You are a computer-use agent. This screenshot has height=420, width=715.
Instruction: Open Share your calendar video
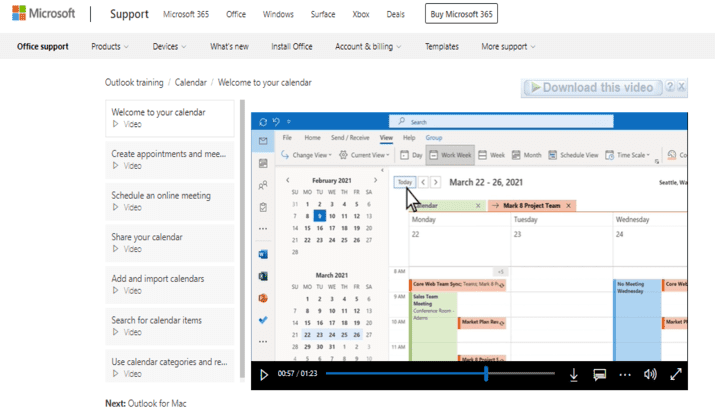pos(170,243)
